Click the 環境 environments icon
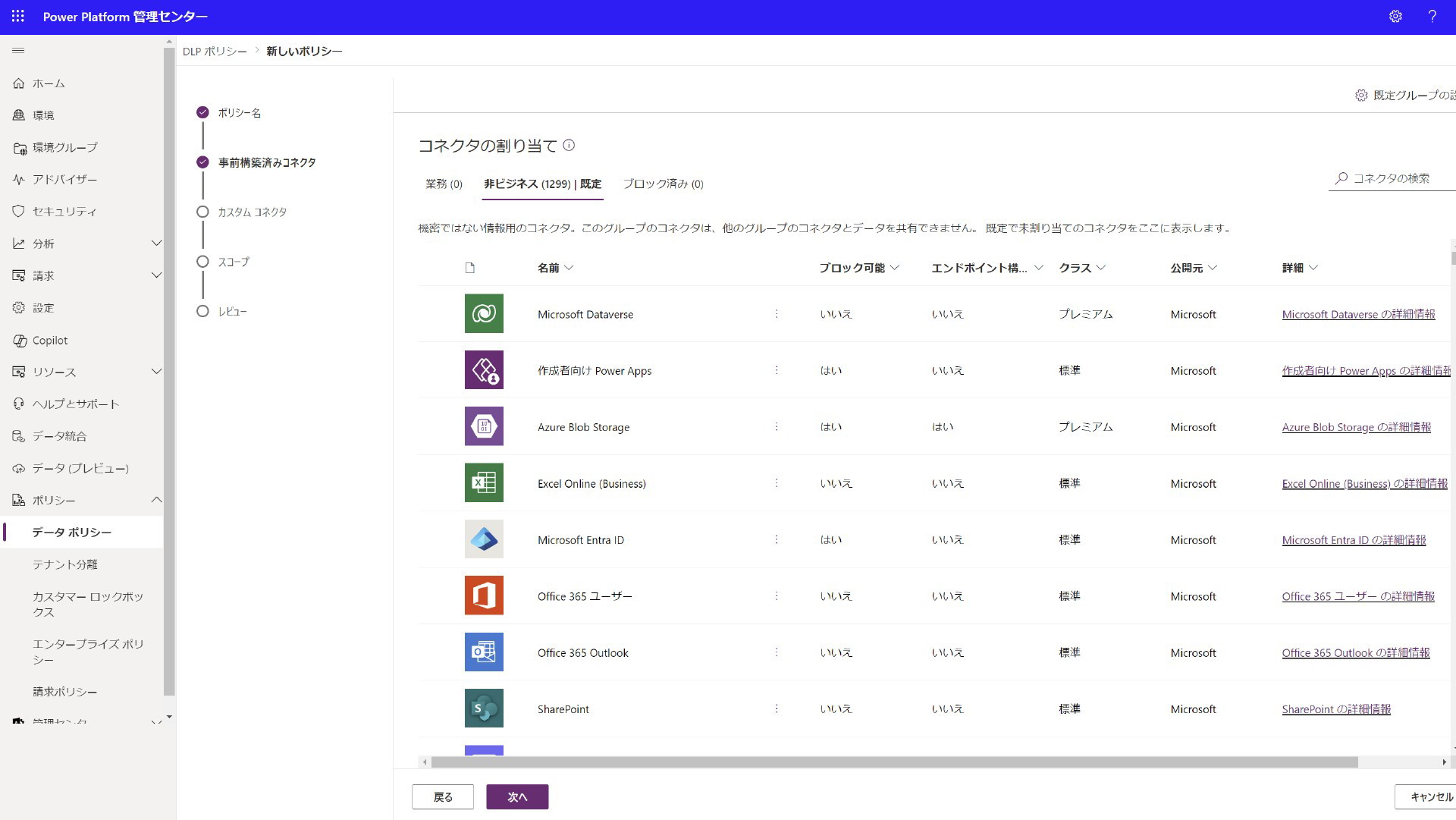1456x820 pixels. pyautogui.click(x=19, y=115)
